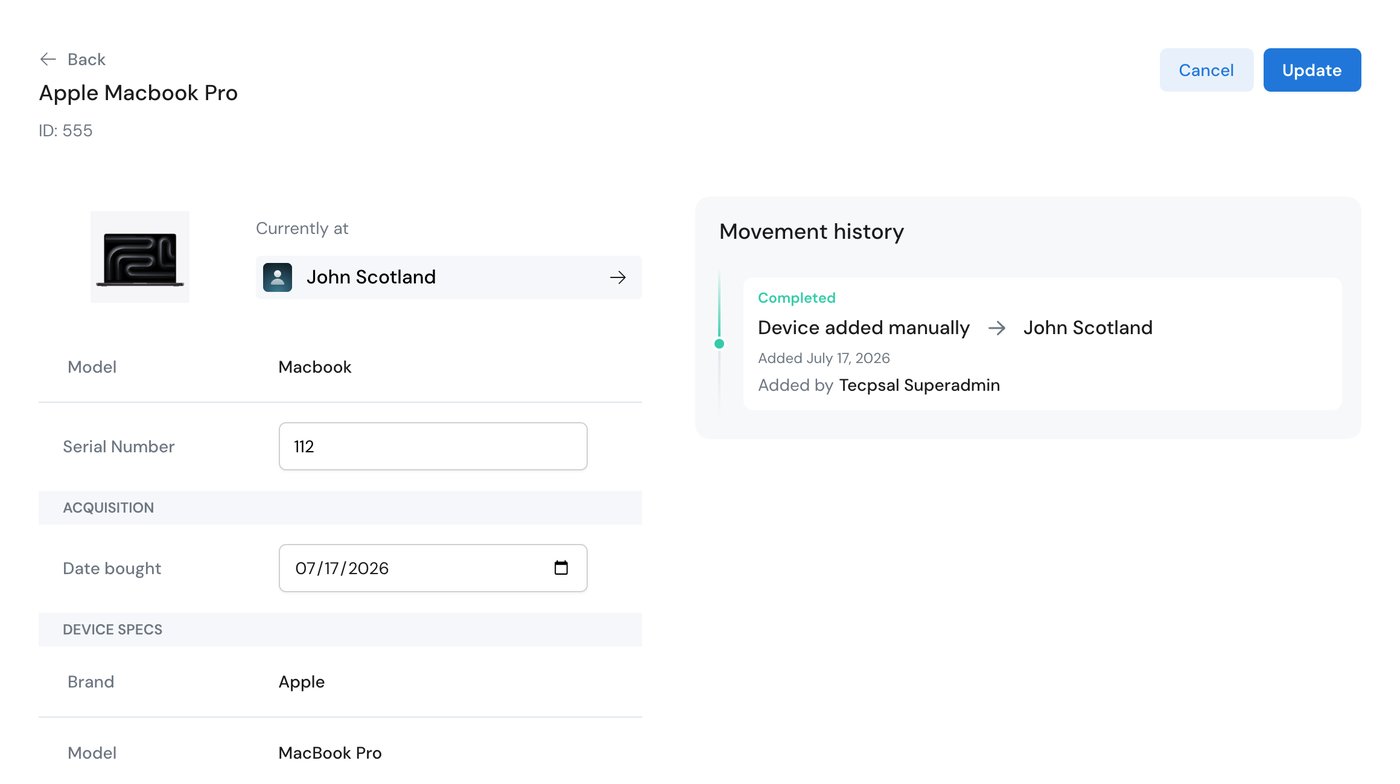The width and height of the screenshot is (1400, 784).
Task: Click the 'Device added manually' text
Action: tap(864, 328)
